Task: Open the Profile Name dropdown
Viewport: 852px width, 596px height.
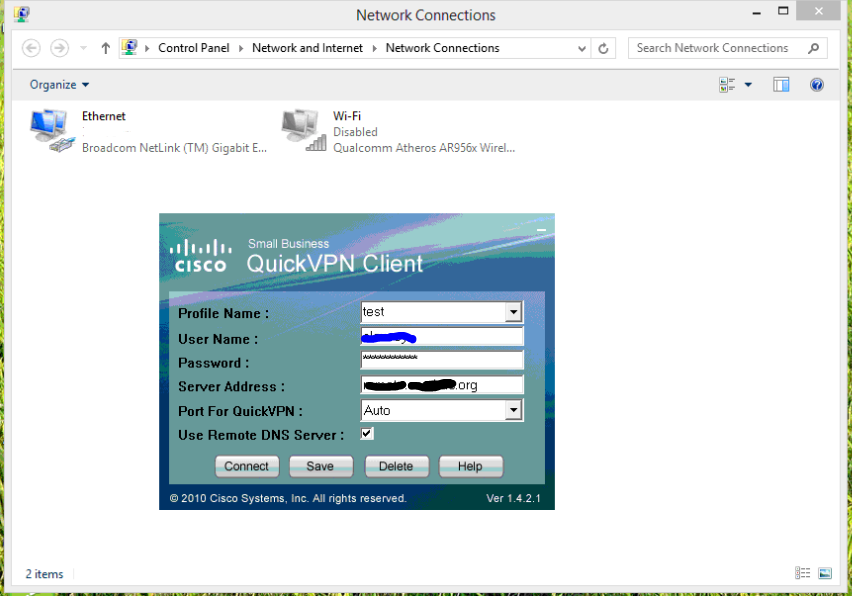Action: [513, 312]
